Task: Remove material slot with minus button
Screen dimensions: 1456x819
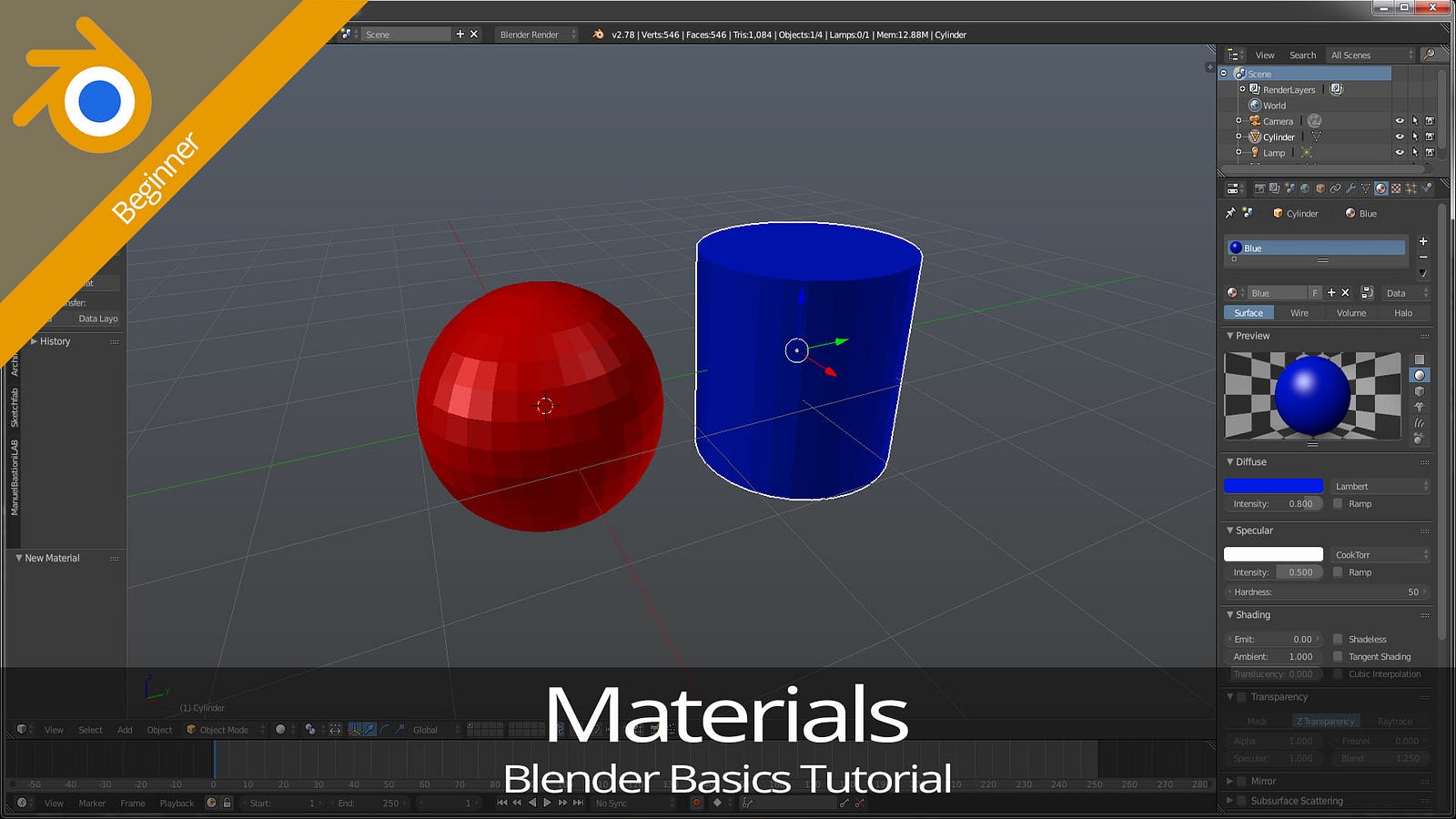Action: click(x=1423, y=257)
